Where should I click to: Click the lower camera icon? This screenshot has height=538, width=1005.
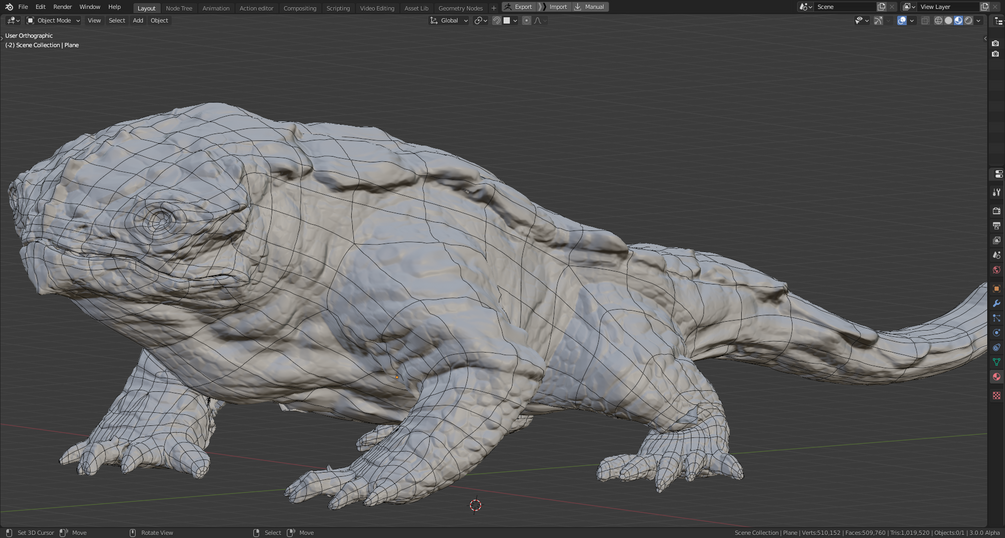pyautogui.click(x=995, y=54)
